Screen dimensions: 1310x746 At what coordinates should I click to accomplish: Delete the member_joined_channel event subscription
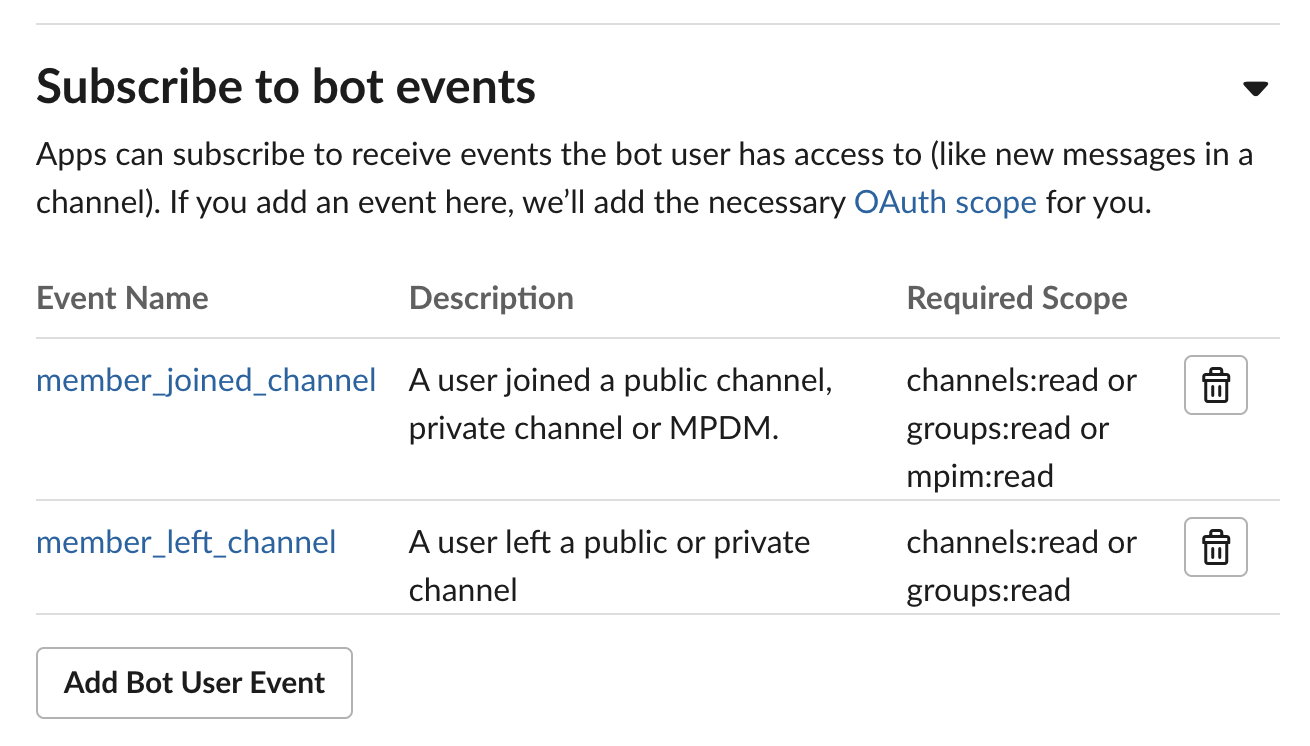point(1215,385)
